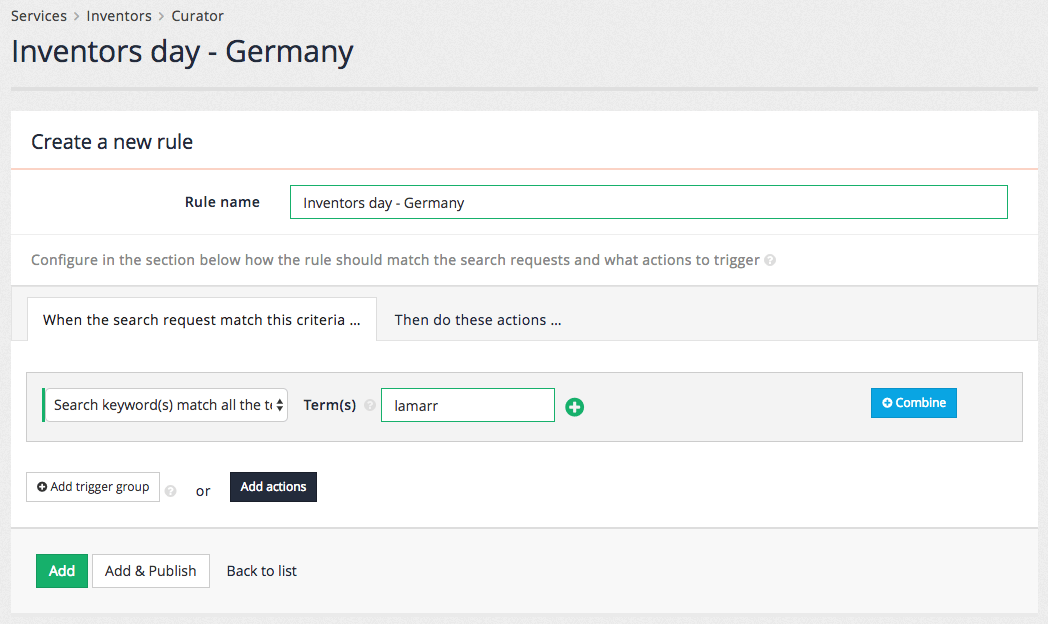
Task: Click the Curator breadcrumb entry
Action: [x=197, y=15]
